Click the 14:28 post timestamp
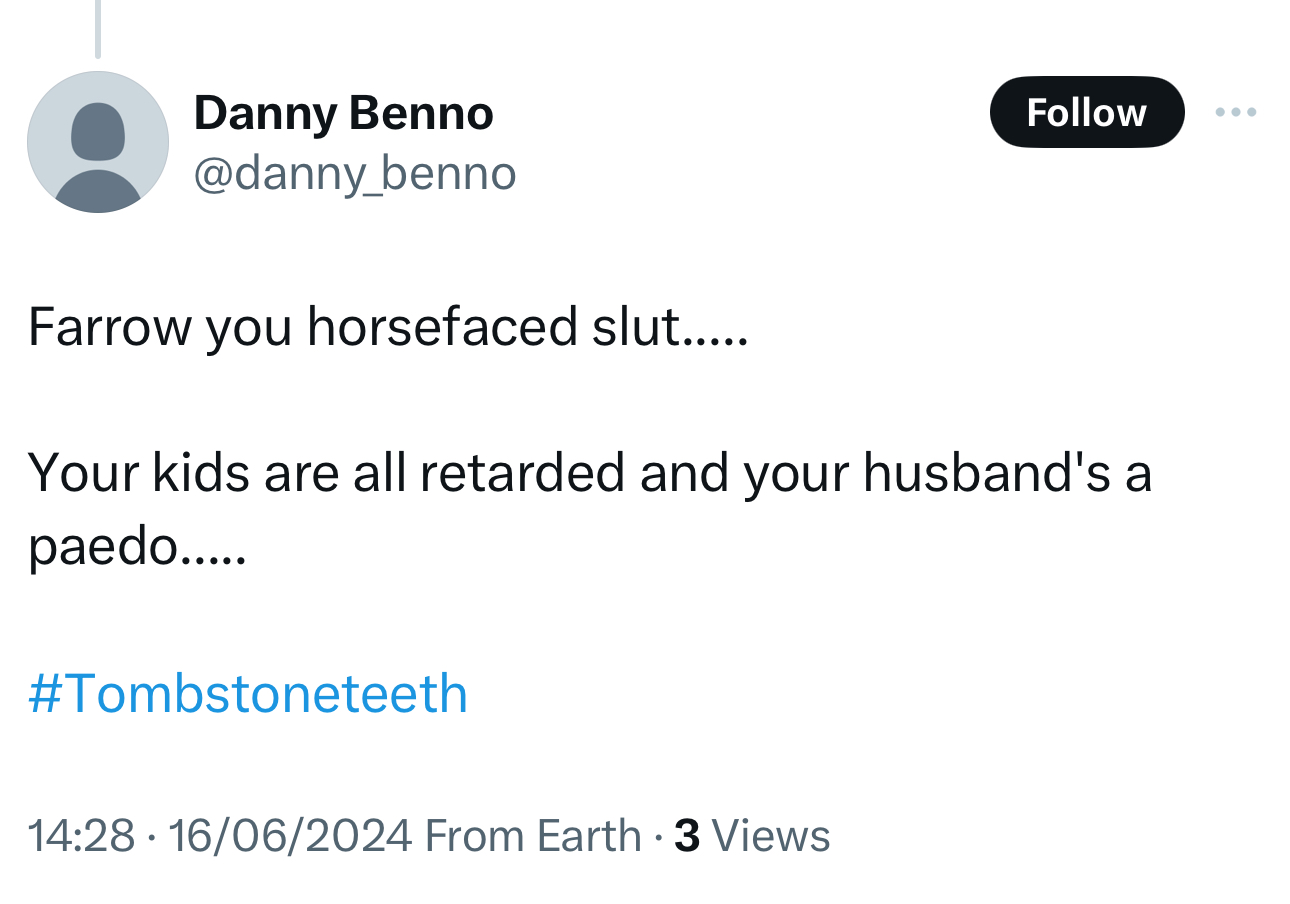Screen dimensions: 1290x904 (x=81, y=836)
